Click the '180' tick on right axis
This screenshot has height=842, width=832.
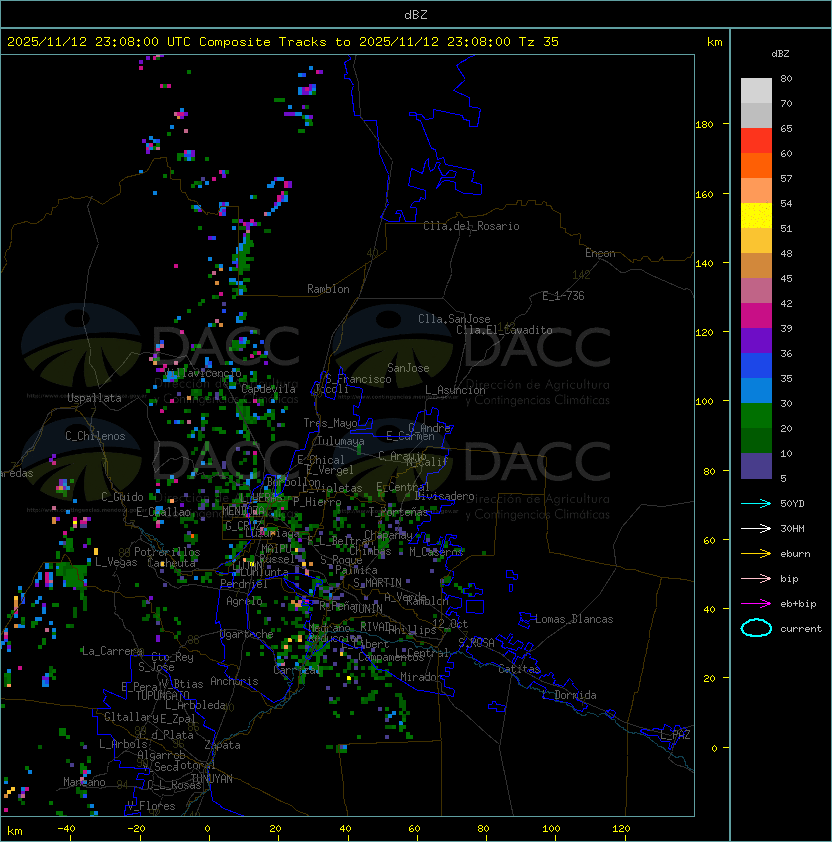pos(704,125)
